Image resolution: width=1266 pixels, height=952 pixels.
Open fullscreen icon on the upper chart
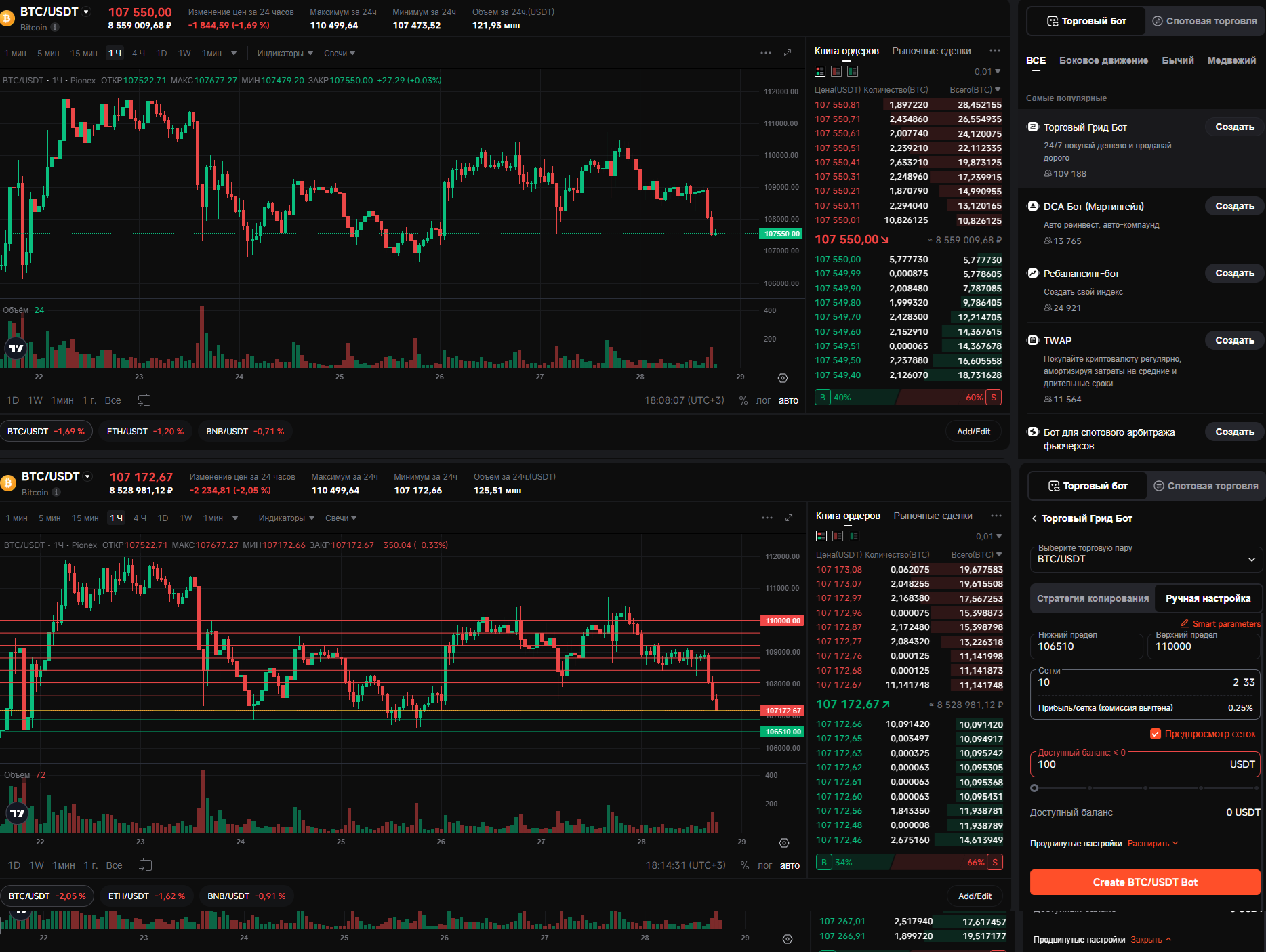(788, 53)
